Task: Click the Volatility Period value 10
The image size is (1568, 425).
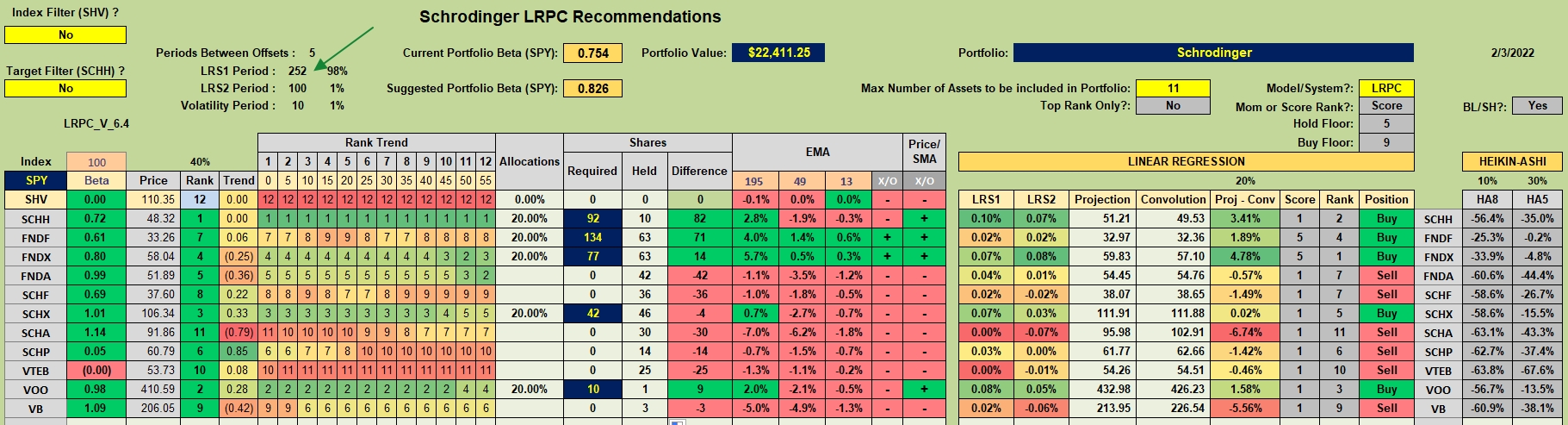Action: click(297, 105)
